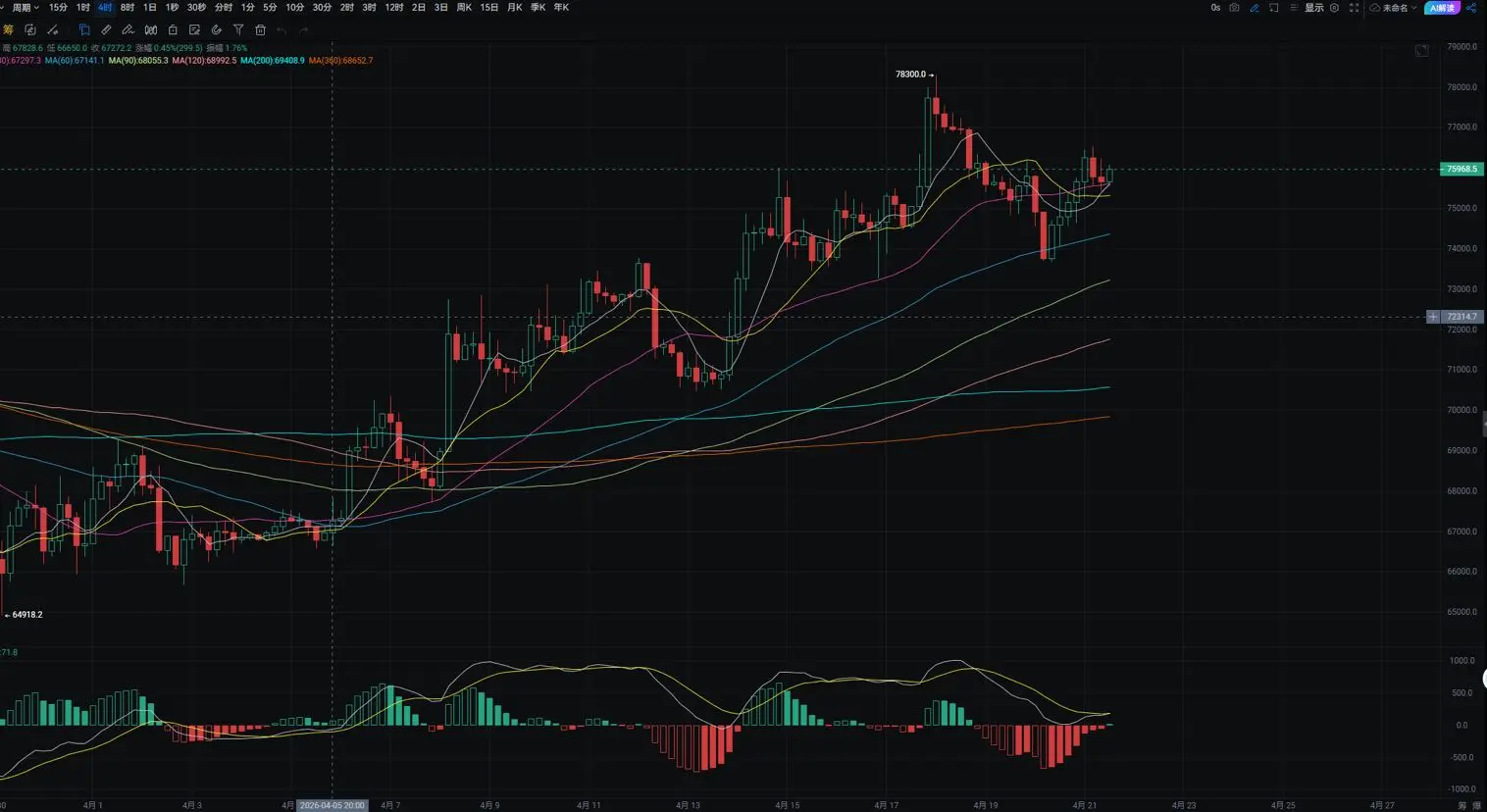Click the plus icon at 72314.7 label

coord(1433,317)
